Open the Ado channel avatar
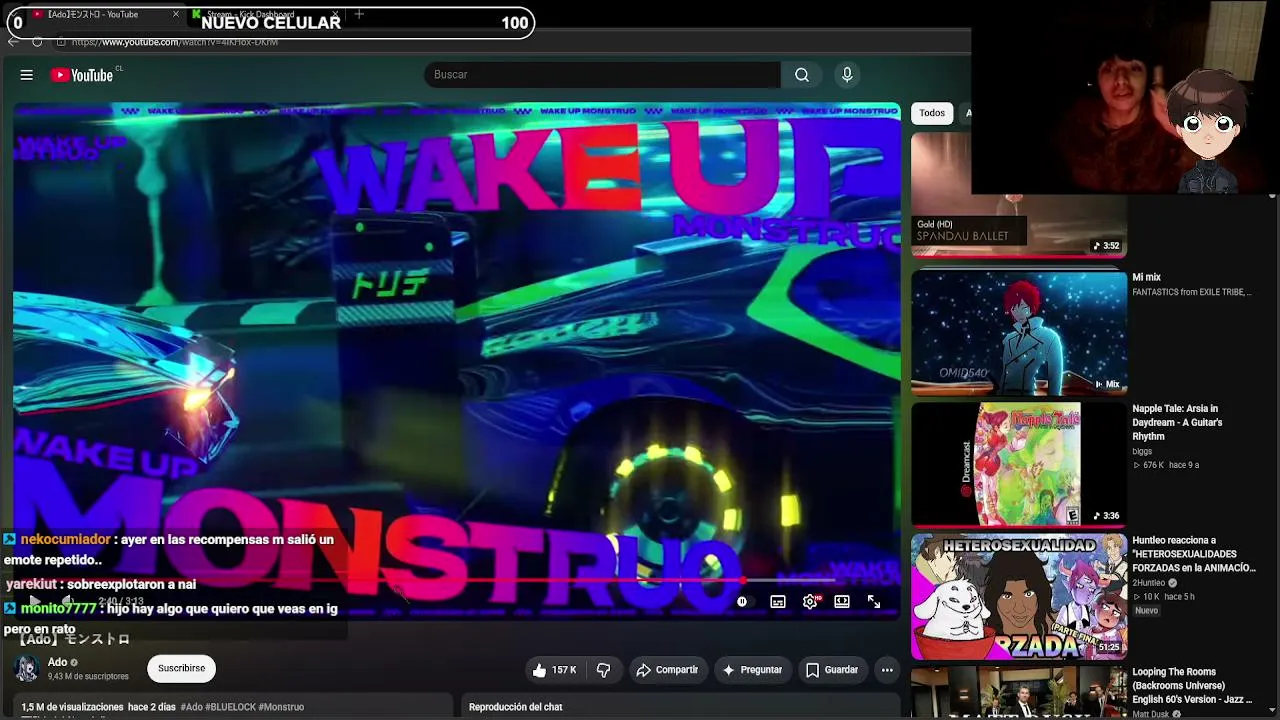 [x=27, y=669]
